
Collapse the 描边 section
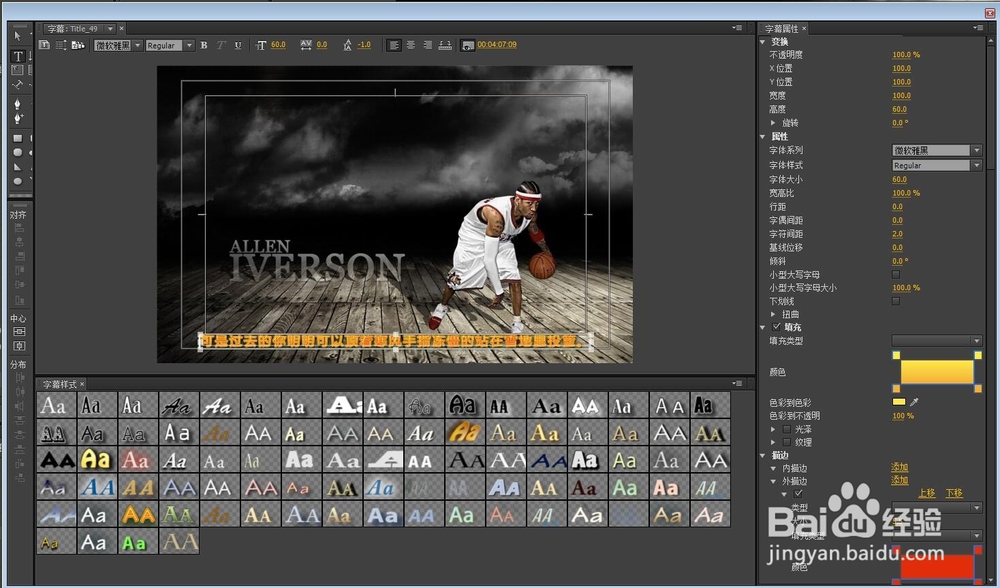click(763, 455)
